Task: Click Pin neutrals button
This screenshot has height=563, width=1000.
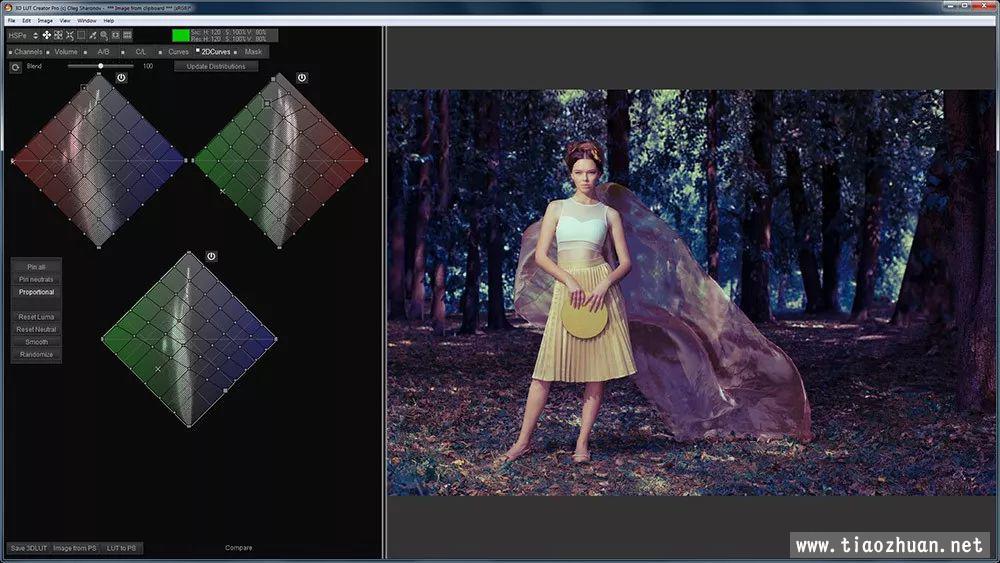Action: 36,279
